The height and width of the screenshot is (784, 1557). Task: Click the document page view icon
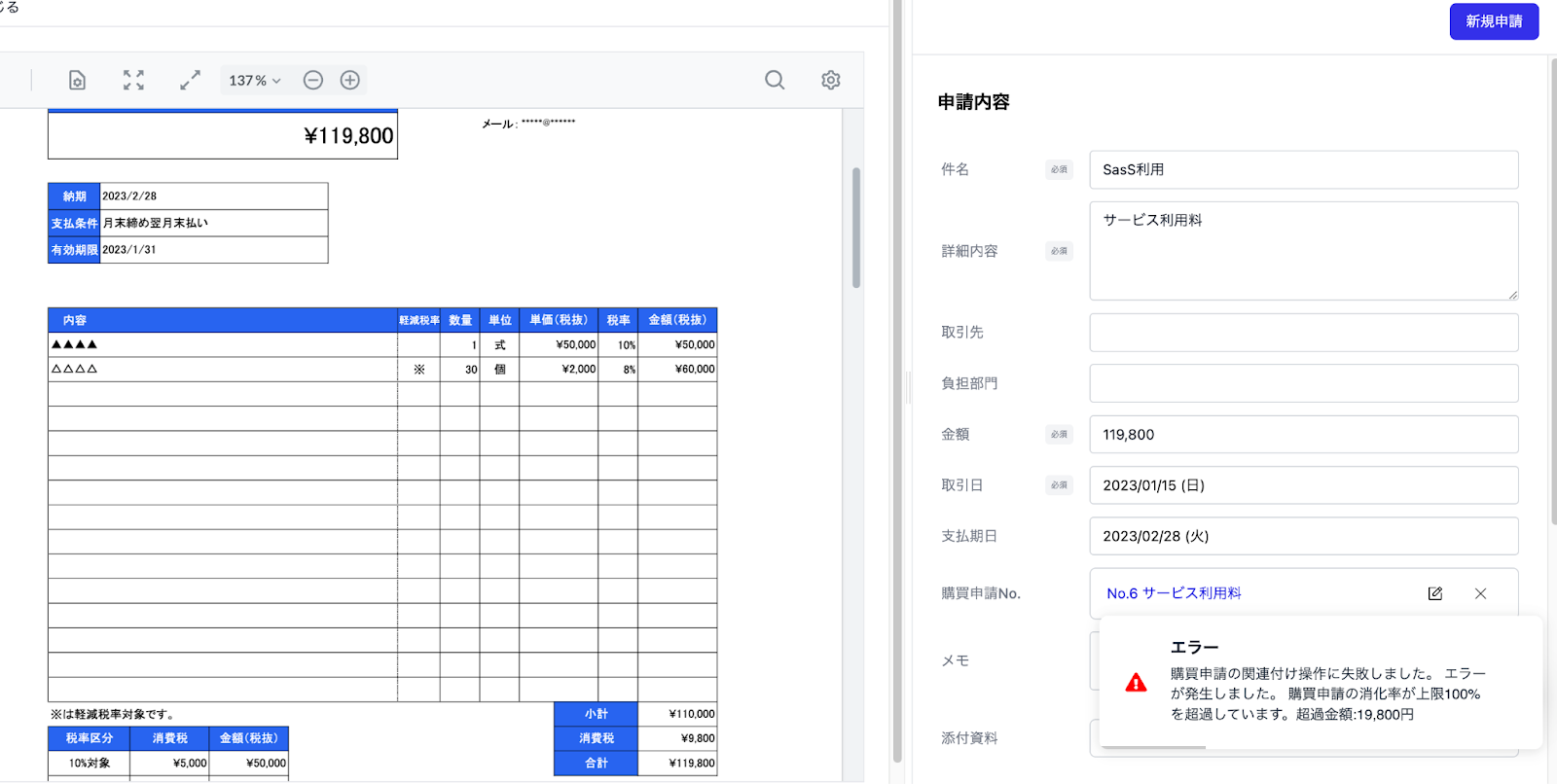(x=77, y=80)
